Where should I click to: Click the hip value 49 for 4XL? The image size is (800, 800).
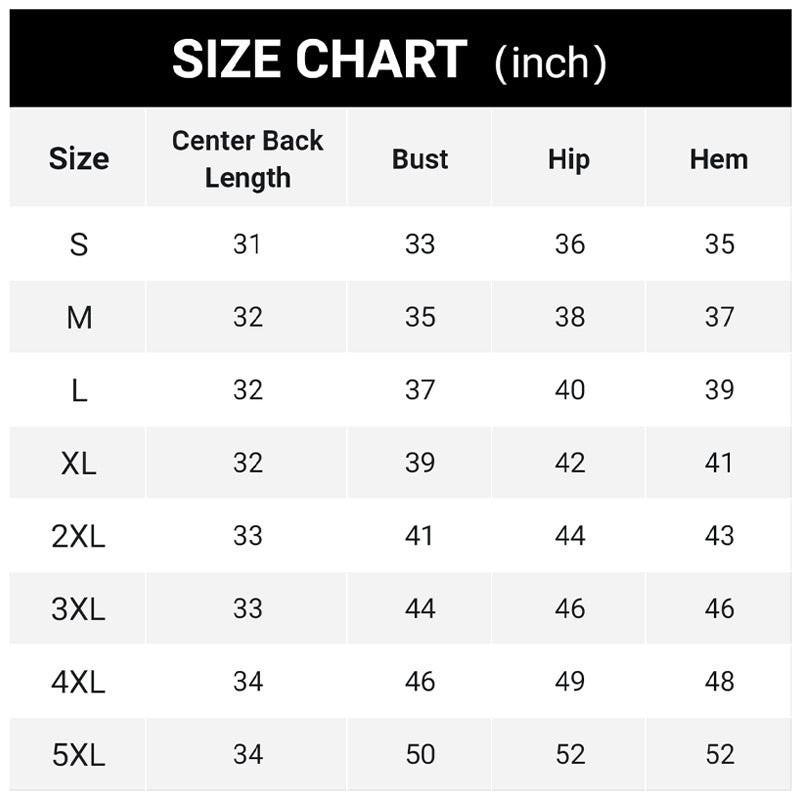tap(569, 682)
